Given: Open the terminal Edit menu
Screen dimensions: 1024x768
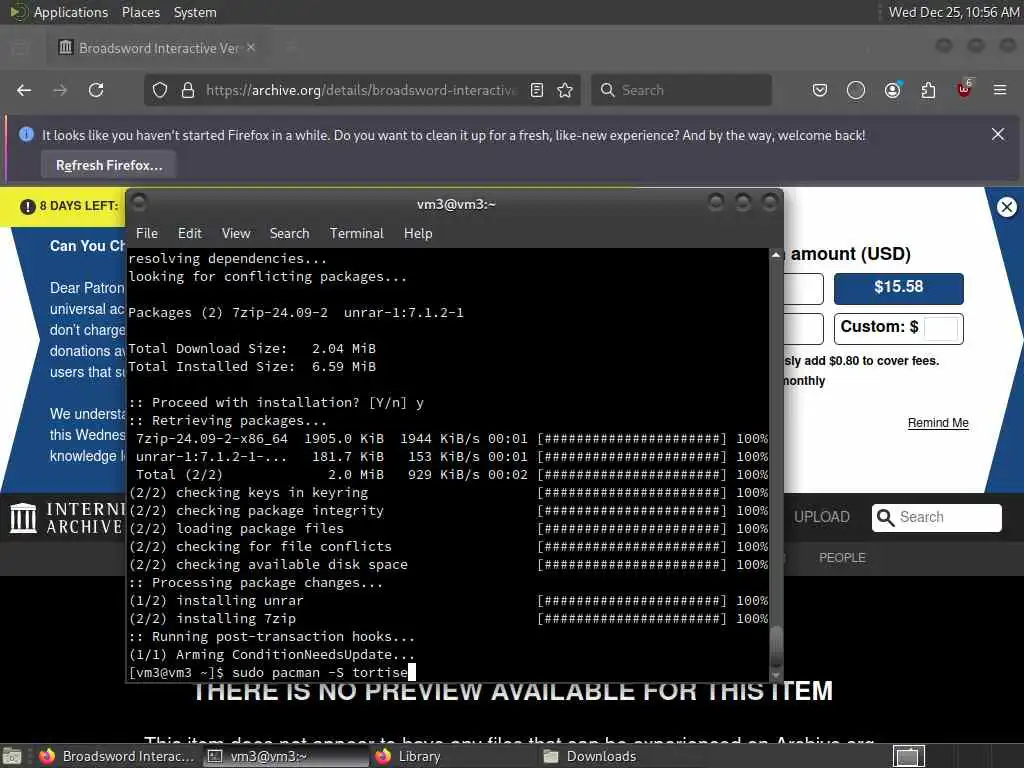Looking at the screenshot, I should point(189,233).
